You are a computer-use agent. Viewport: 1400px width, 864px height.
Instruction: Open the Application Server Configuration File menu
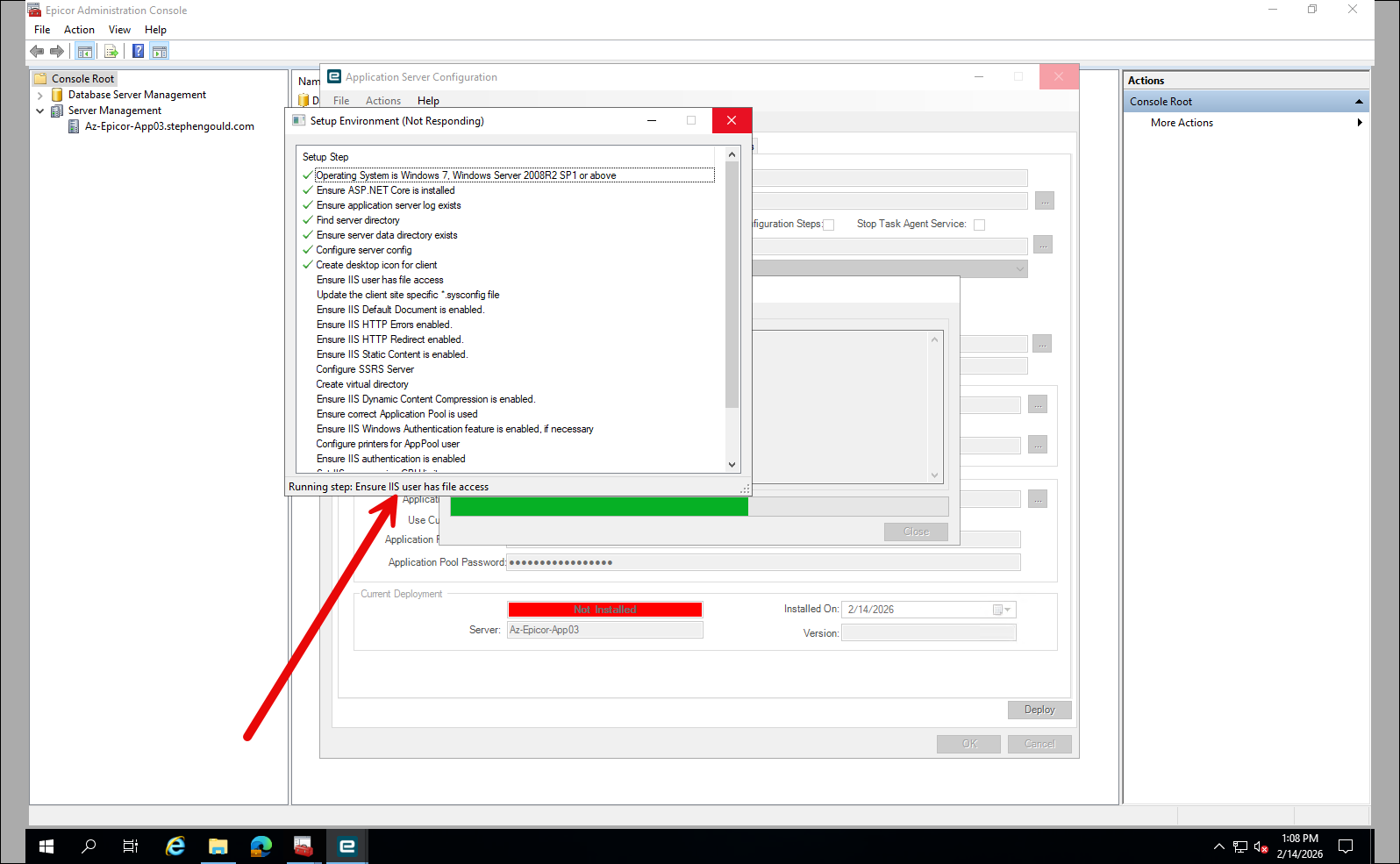[341, 101]
